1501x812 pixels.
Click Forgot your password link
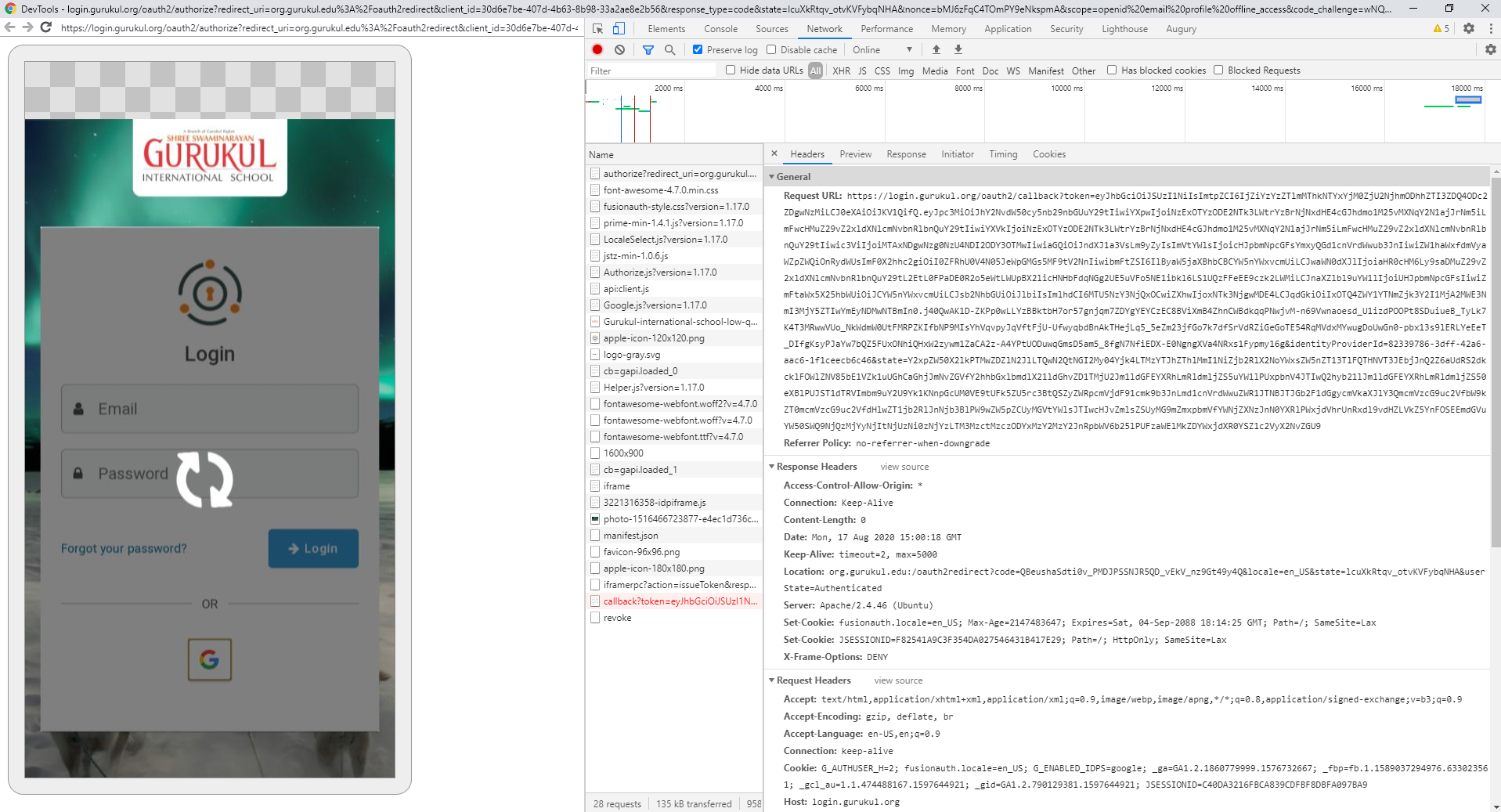pyautogui.click(x=124, y=548)
